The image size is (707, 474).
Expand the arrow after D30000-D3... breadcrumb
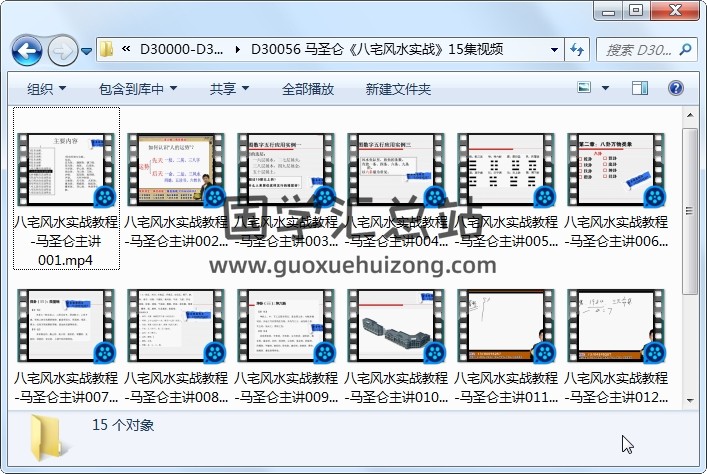(237, 49)
